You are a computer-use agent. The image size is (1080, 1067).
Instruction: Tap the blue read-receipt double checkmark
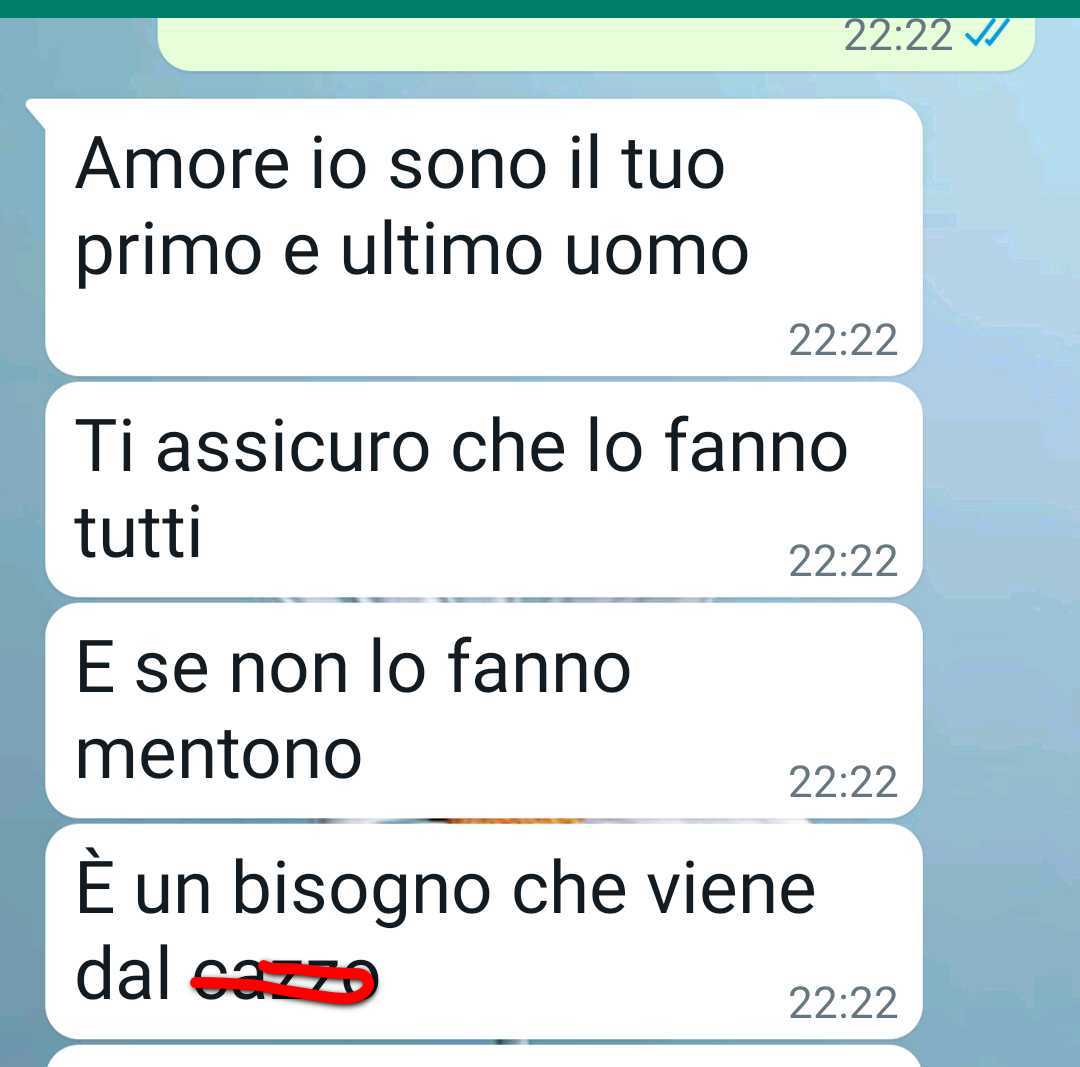[x=988, y=32]
